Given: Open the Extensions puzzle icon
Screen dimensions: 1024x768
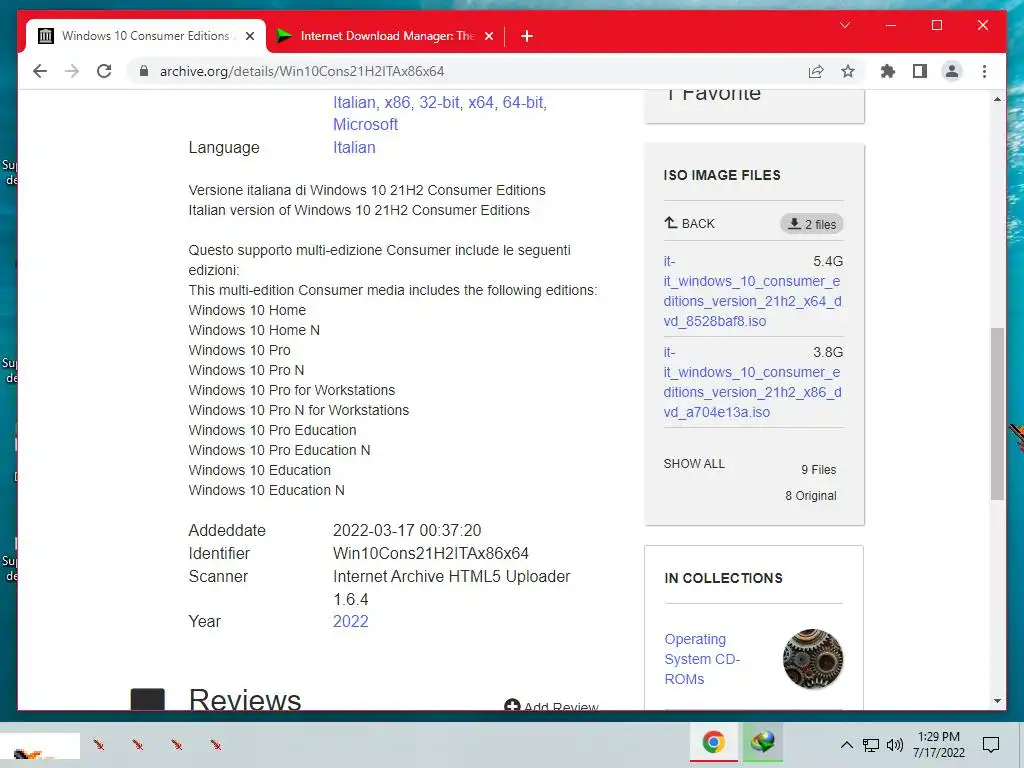Looking at the screenshot, I should [x=888, y=71].
